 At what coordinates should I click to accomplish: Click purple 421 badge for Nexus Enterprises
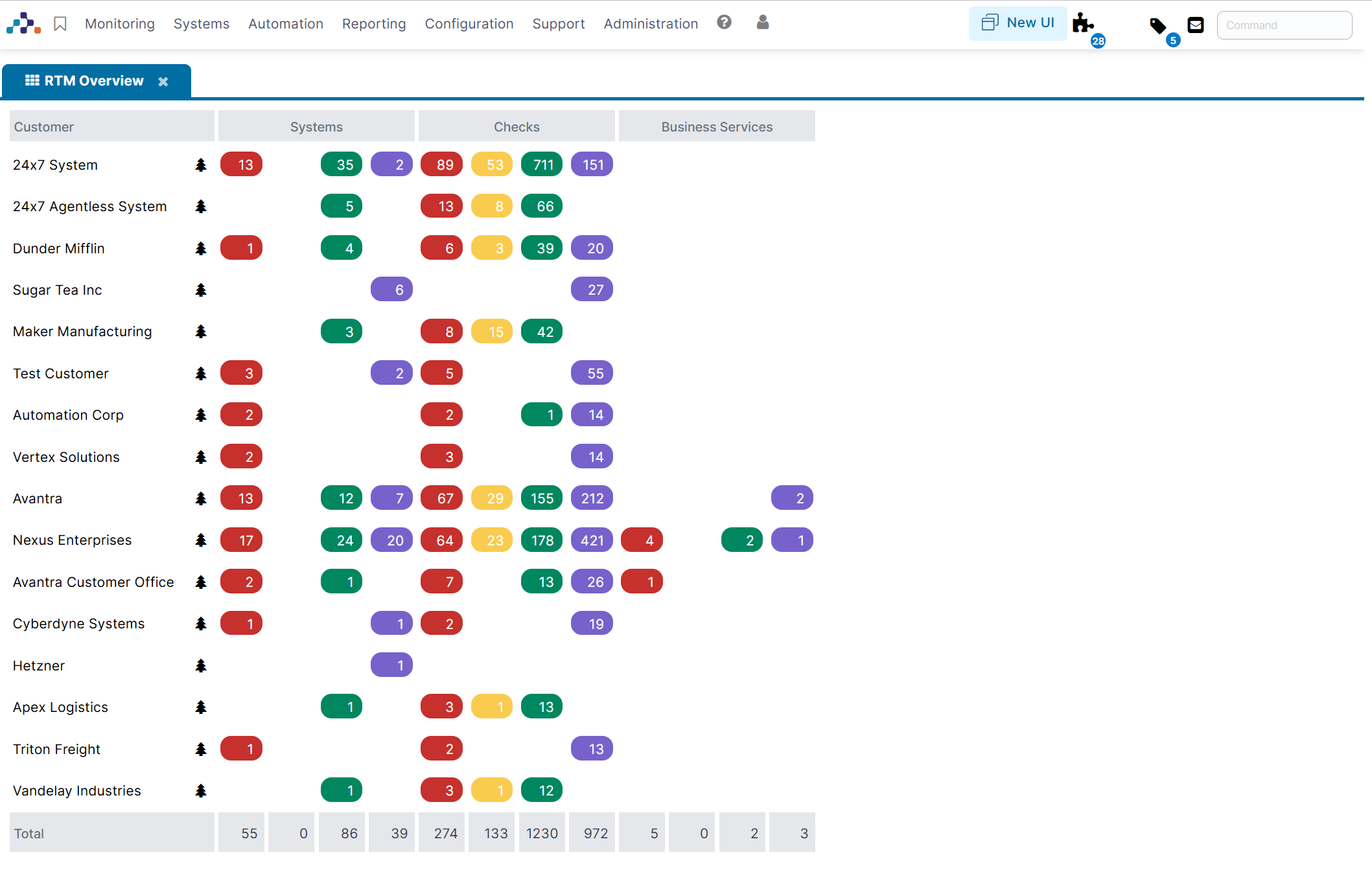tap(592, 540)
